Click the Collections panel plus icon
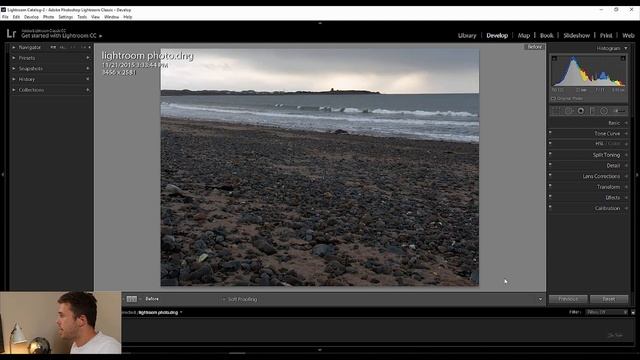 tap(88, 90)
